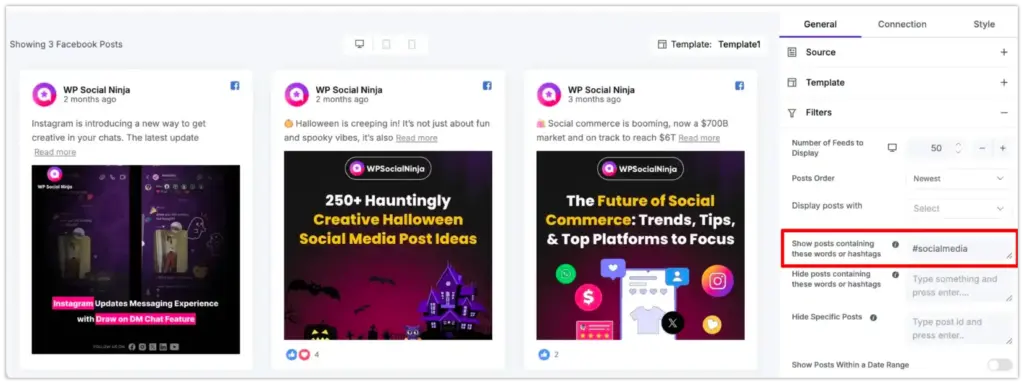Image resolution: width=1024 pixels, height=384 pixels.
Task: Click the Source section icon
Action: click(x=792, y=52)
